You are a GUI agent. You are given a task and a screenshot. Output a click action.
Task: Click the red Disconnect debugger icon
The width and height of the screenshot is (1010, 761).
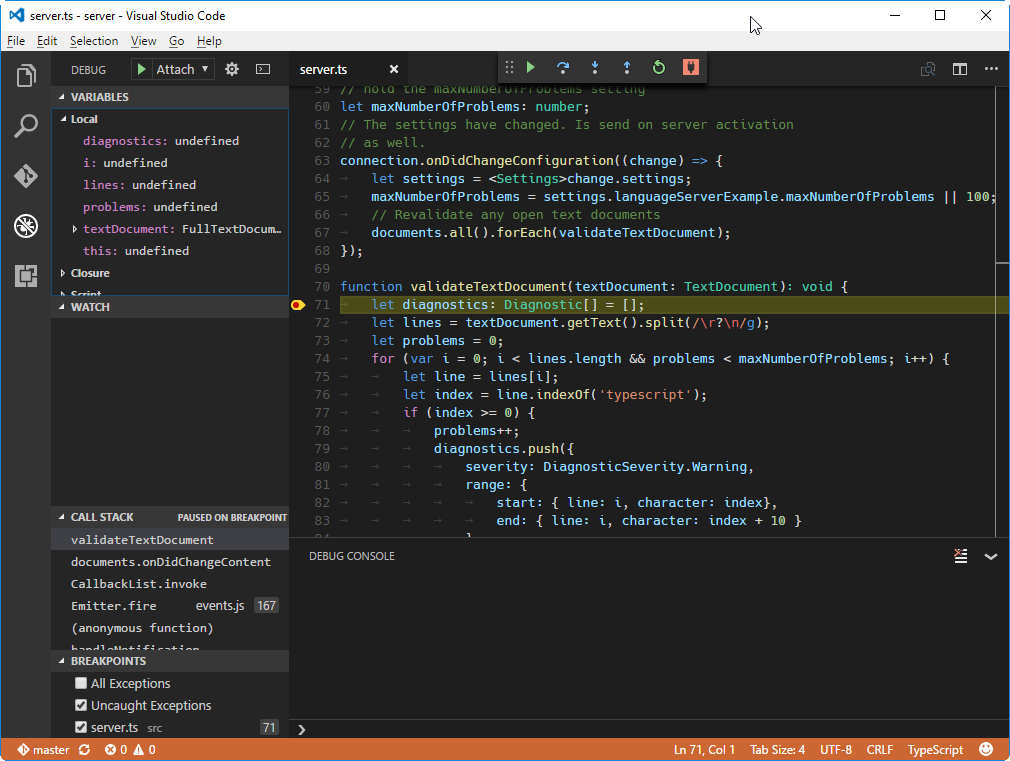(x=691, y=67)
